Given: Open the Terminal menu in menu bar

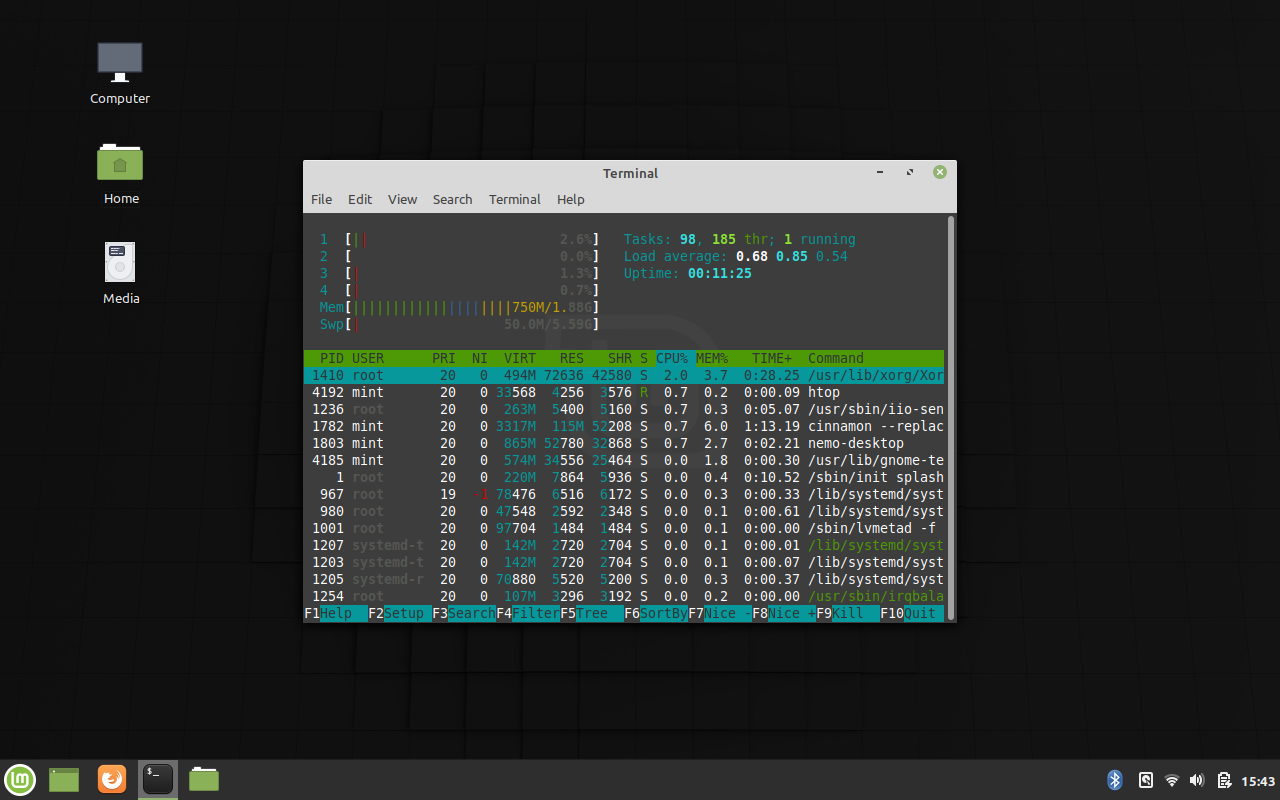Looking at the screenshot, I should [x=515, y=199].
